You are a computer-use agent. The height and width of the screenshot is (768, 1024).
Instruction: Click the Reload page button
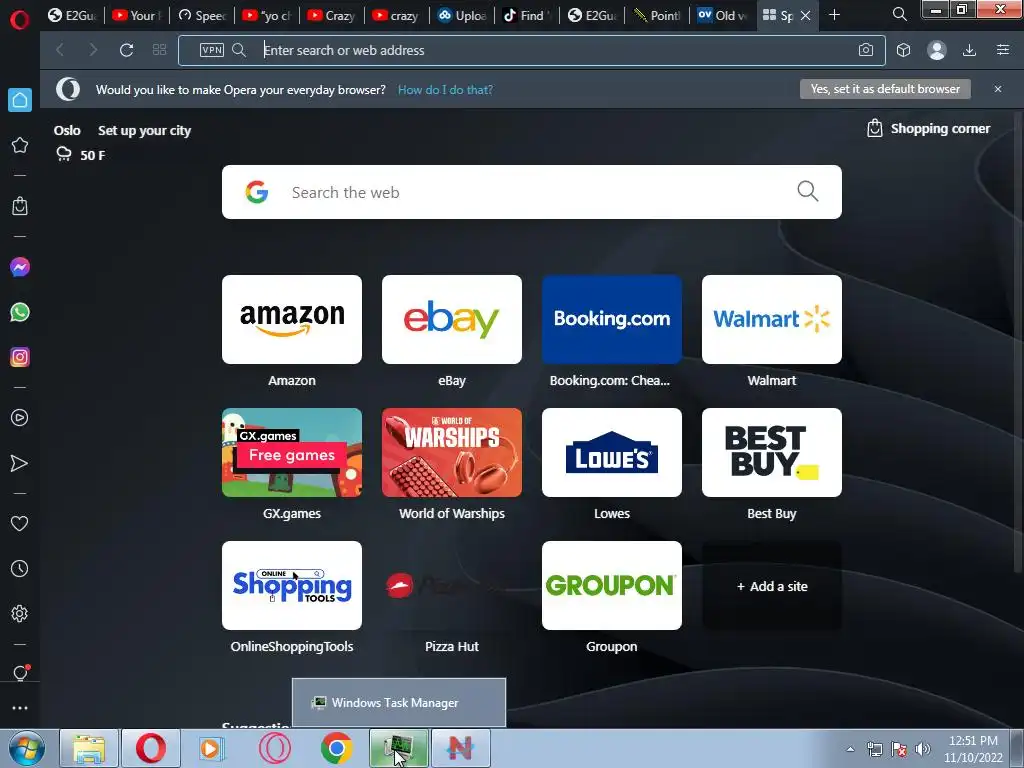[126, 50]
